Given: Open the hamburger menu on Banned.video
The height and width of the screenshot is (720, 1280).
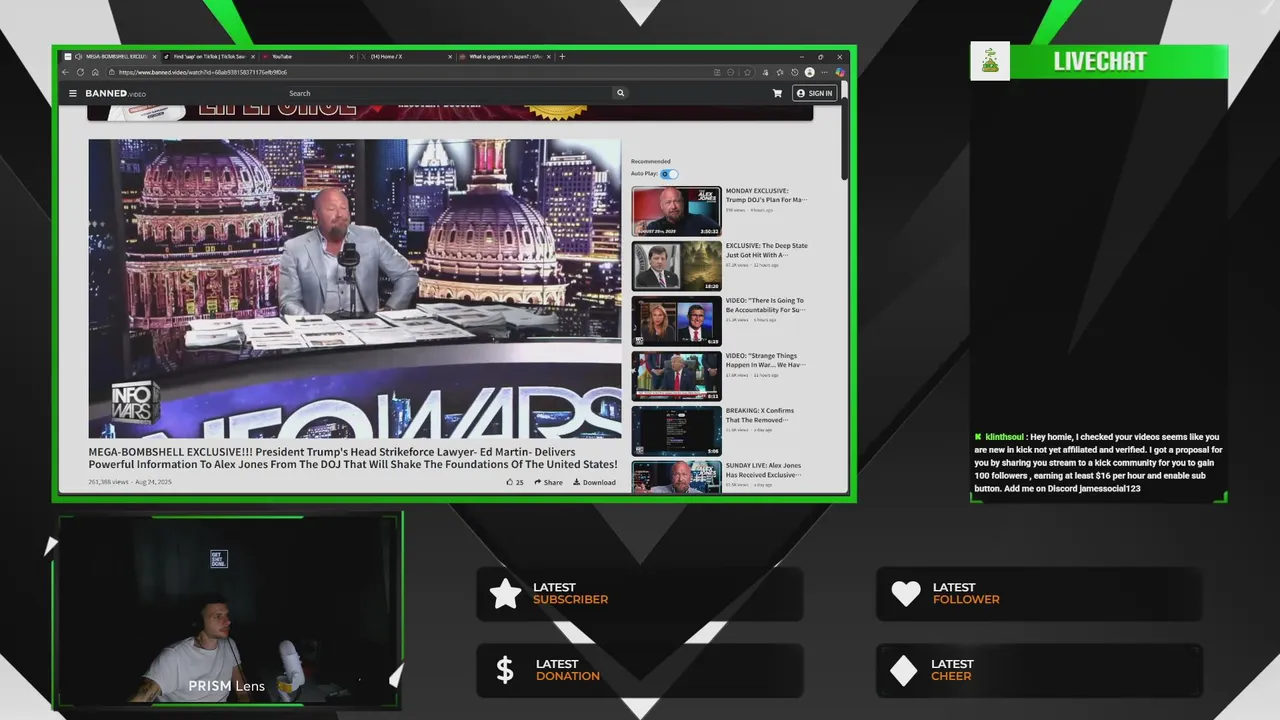Looking at the screenshot, I should click(72, 93).
